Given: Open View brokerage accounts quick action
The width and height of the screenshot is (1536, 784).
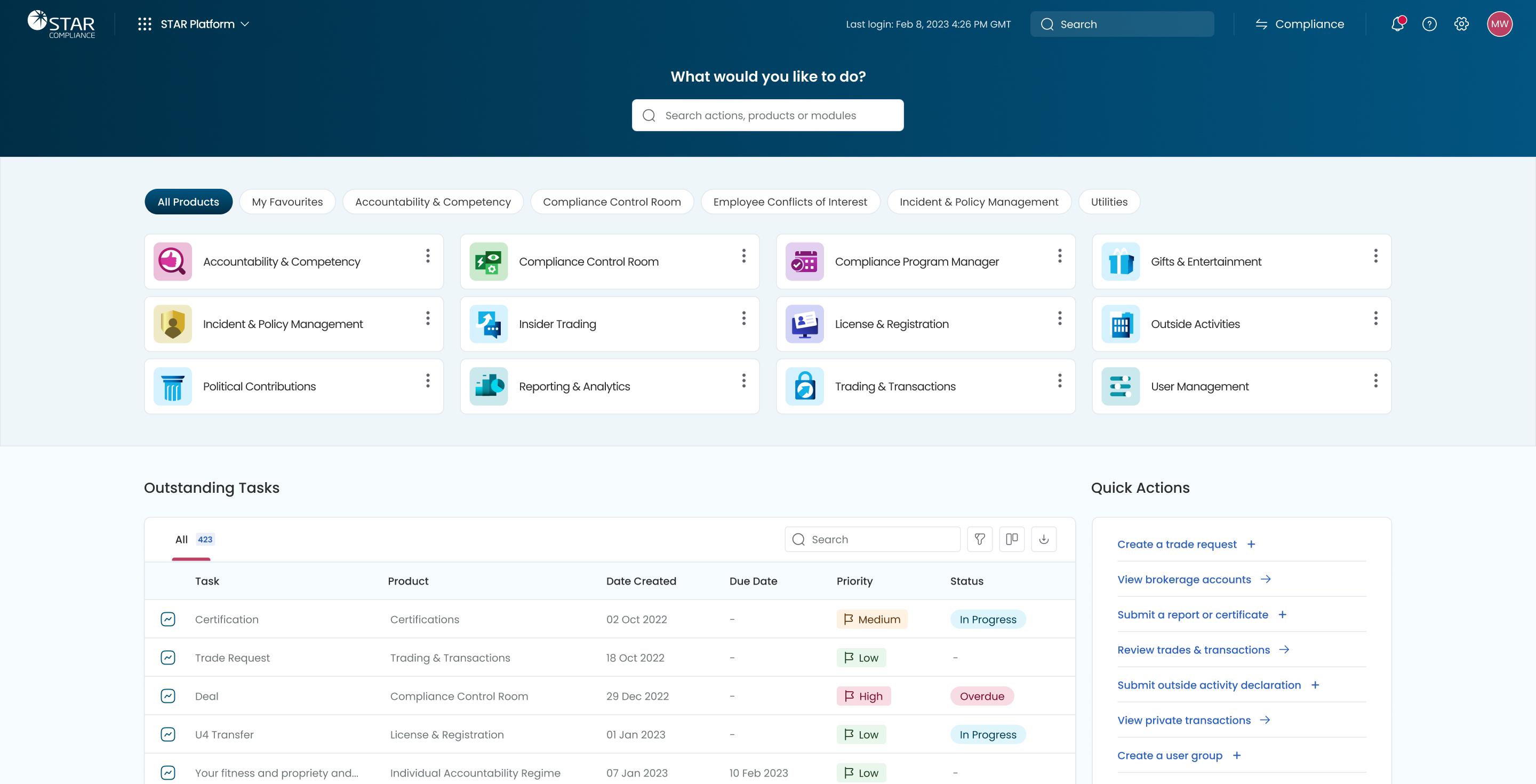Looking at the screenshot, I should coord(1183,580).
